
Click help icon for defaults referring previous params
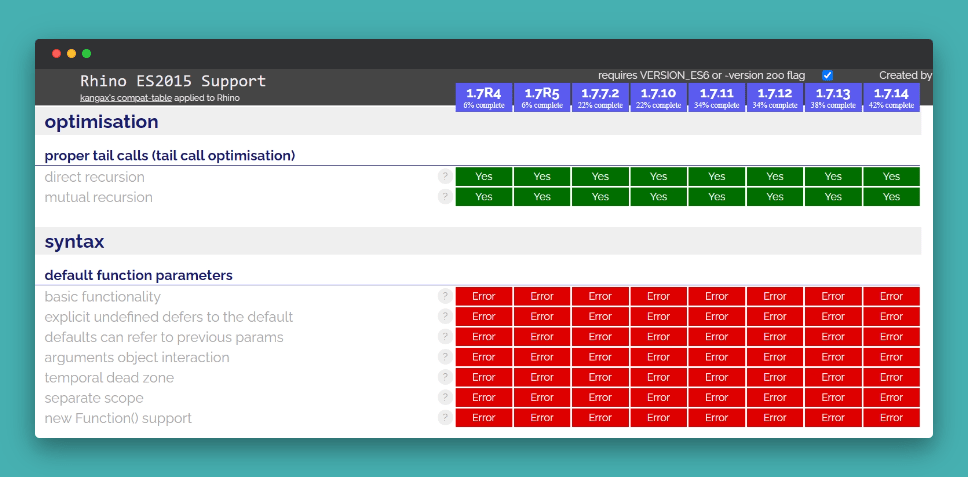(444, 337)
